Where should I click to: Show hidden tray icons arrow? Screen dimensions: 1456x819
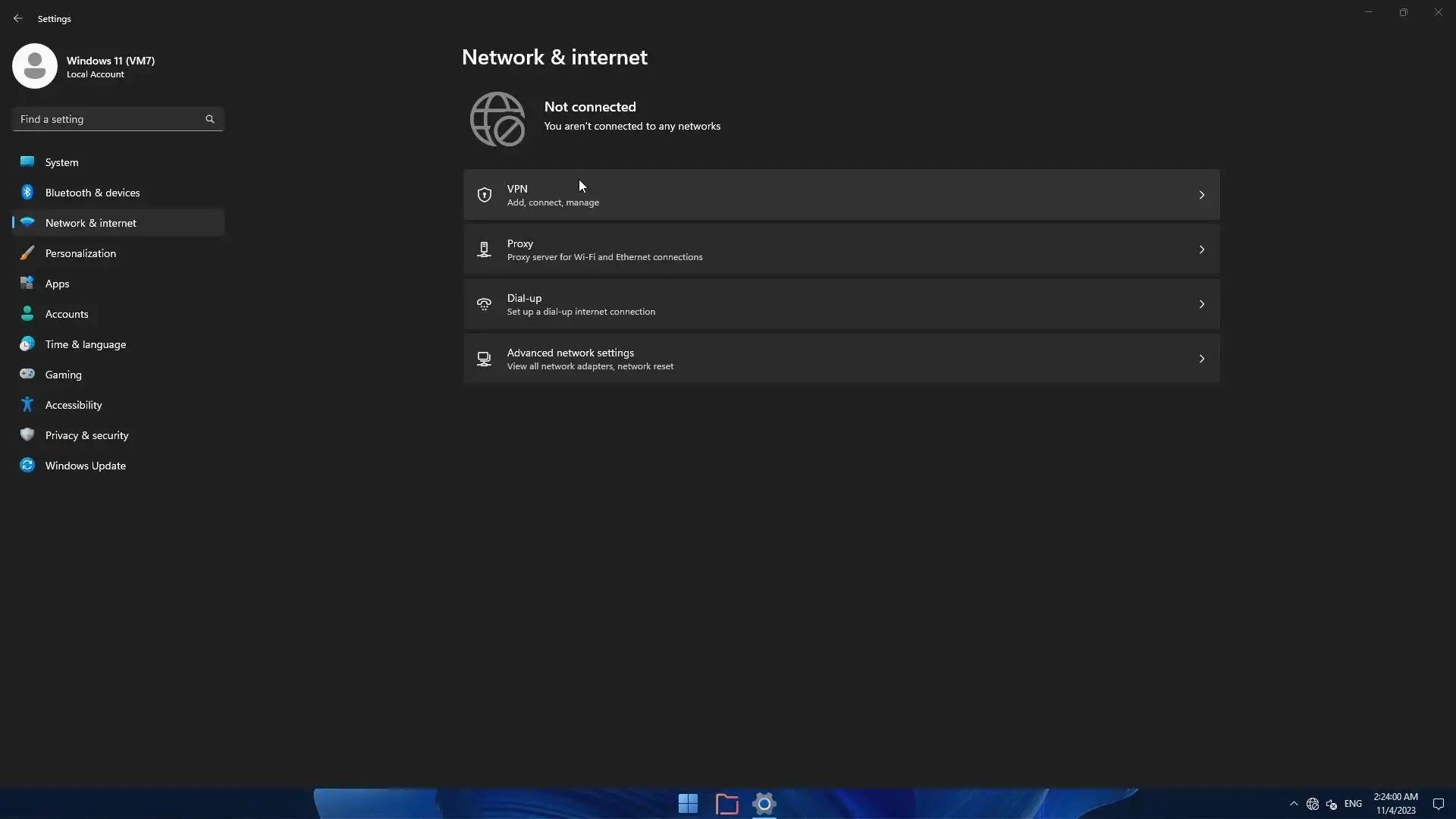coord(1294,804)
